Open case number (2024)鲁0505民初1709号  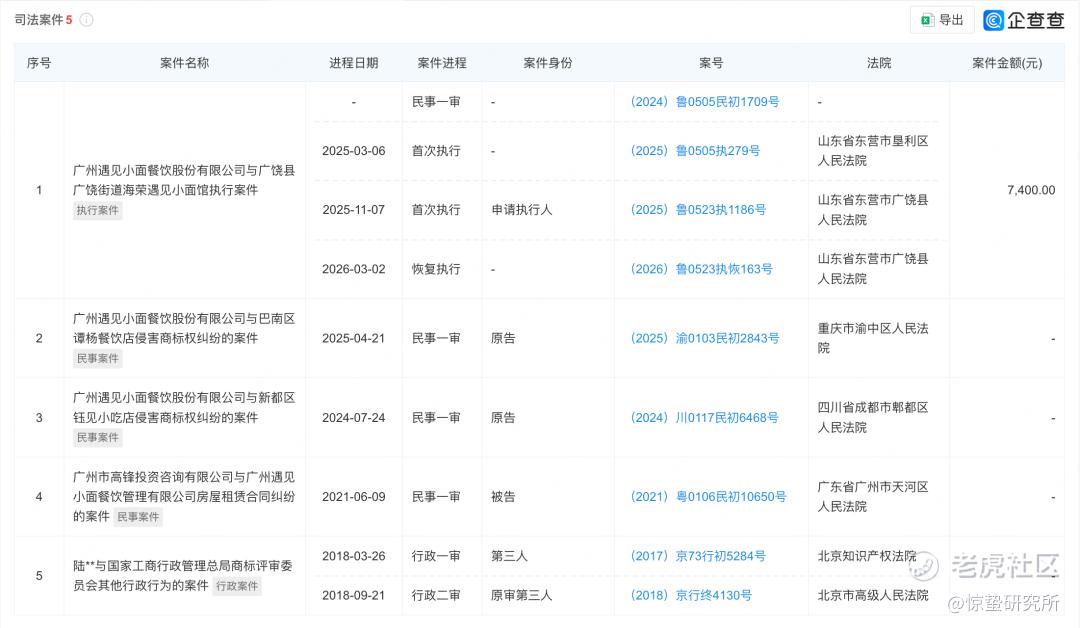(x=705, y=102)
